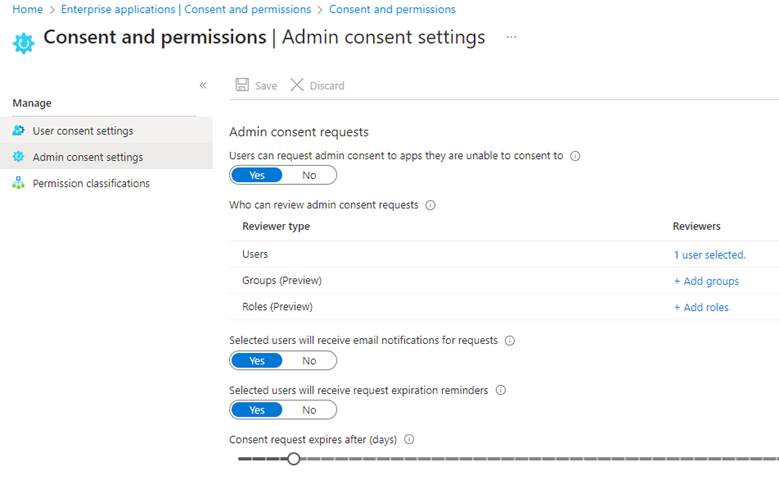The height and width of the screenshot is (481, 779).
Task: Click the consent expiration days slider handle
Action: coord(293,459)
